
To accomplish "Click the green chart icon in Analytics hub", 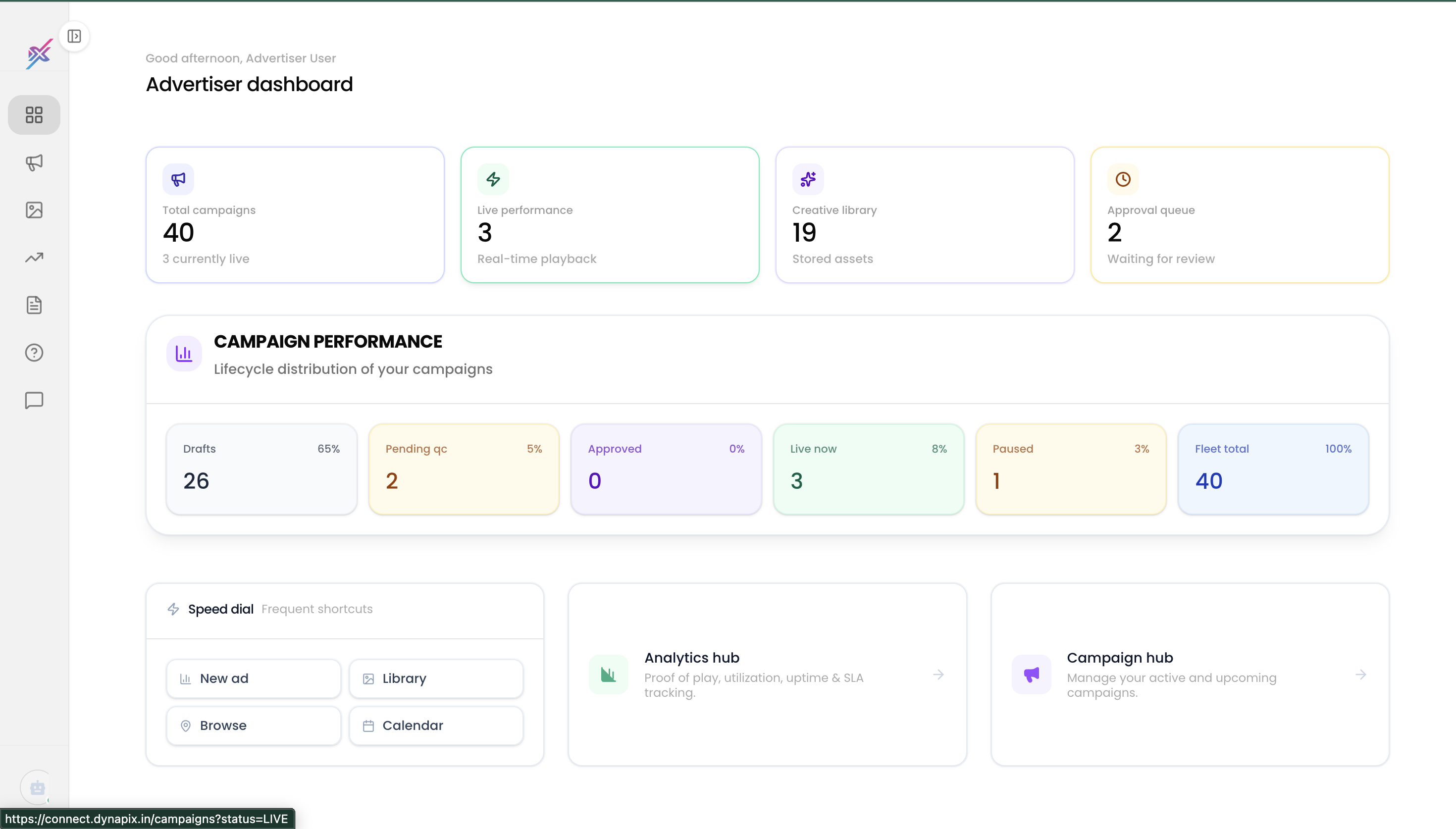I will tap(609, 674).
